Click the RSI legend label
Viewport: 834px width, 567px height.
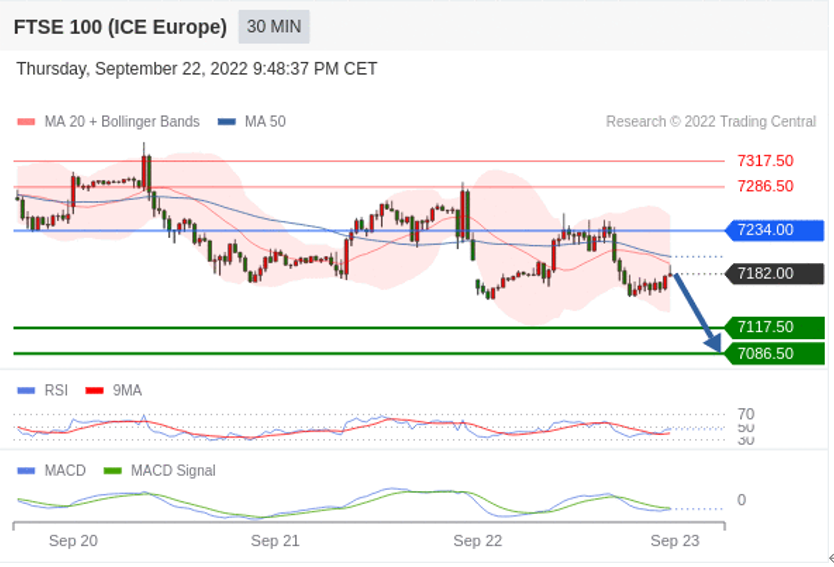[56, 391]
